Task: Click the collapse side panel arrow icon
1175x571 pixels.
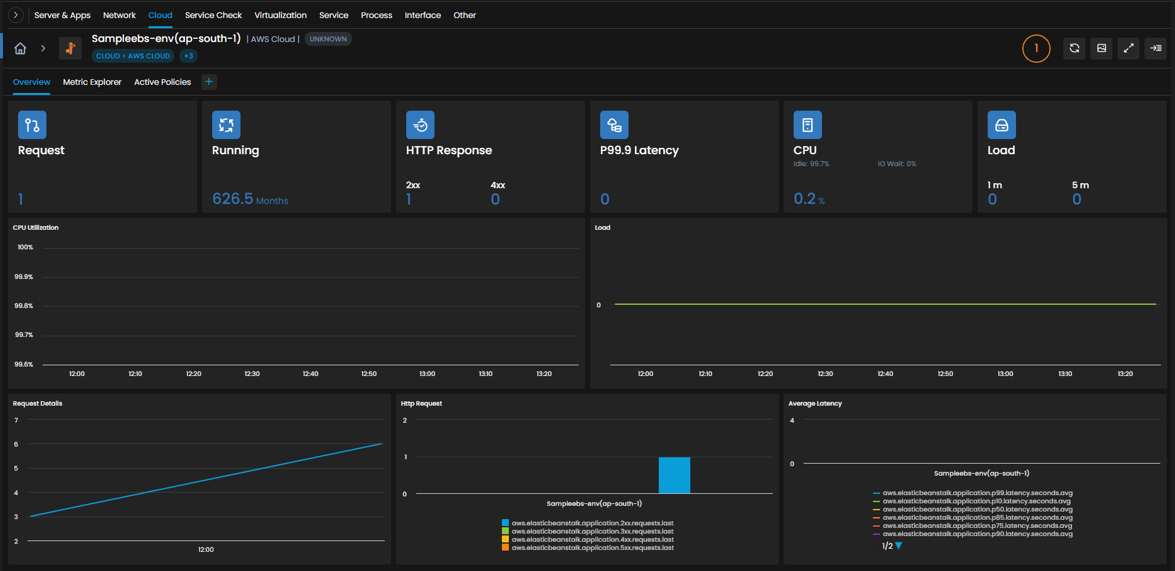Action: click(1156, 48)
